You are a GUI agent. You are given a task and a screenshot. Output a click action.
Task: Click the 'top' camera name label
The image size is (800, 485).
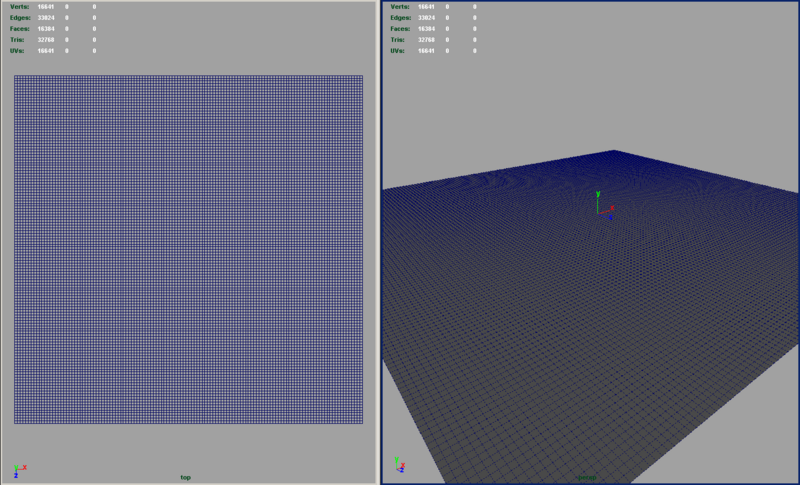point(186,478)
